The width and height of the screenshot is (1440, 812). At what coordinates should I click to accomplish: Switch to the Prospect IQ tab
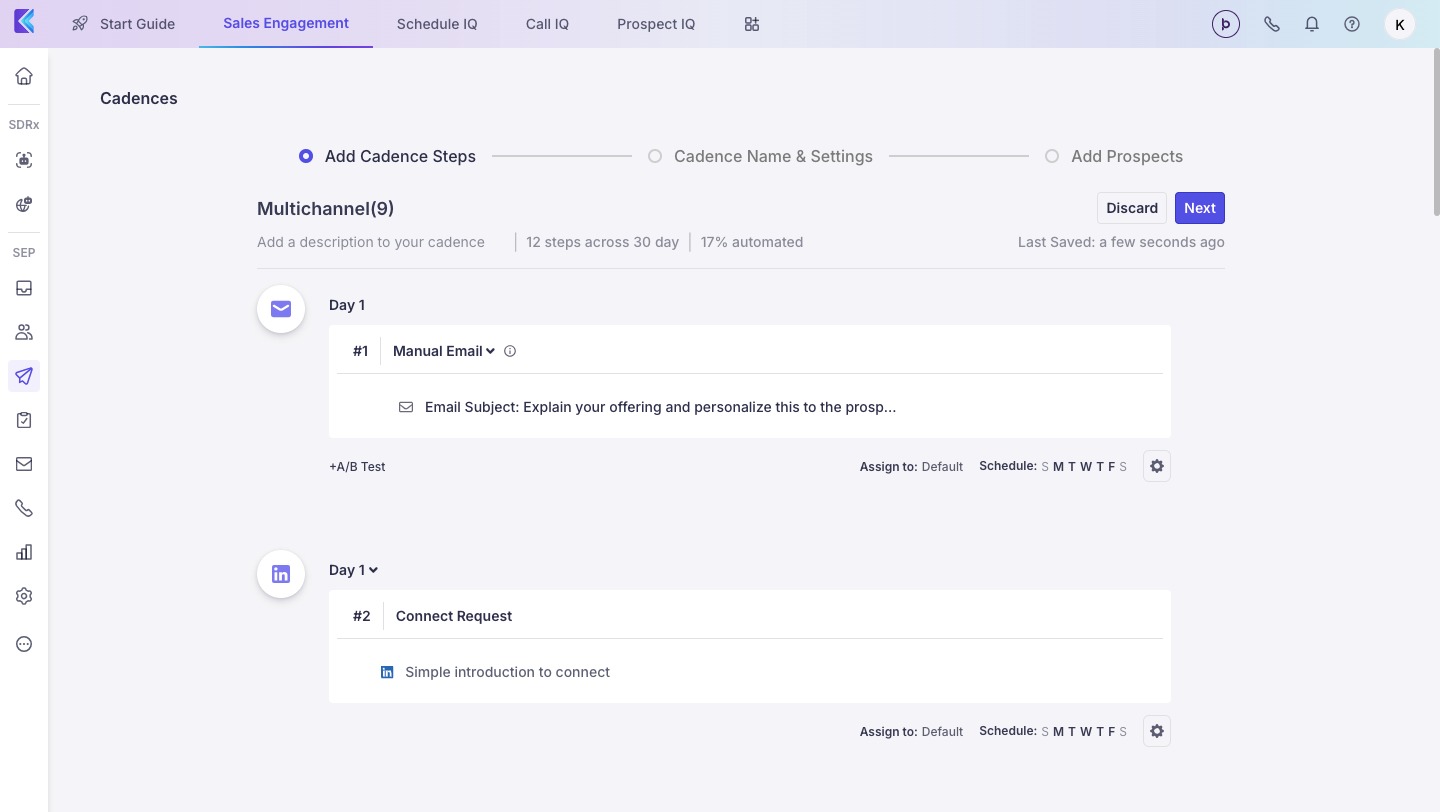pyautogui.click(x=656, y=24)
